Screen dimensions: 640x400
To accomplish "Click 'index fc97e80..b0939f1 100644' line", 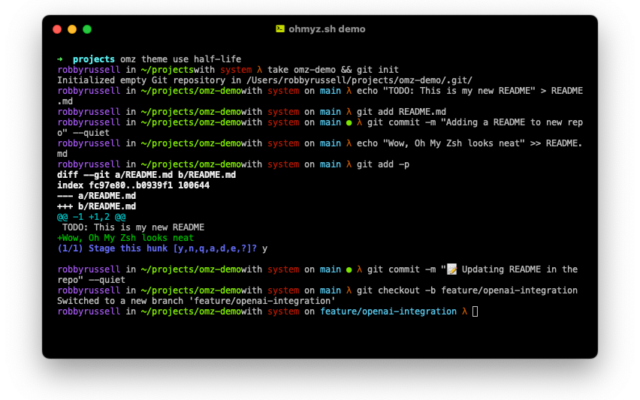I will pos(133,186).
